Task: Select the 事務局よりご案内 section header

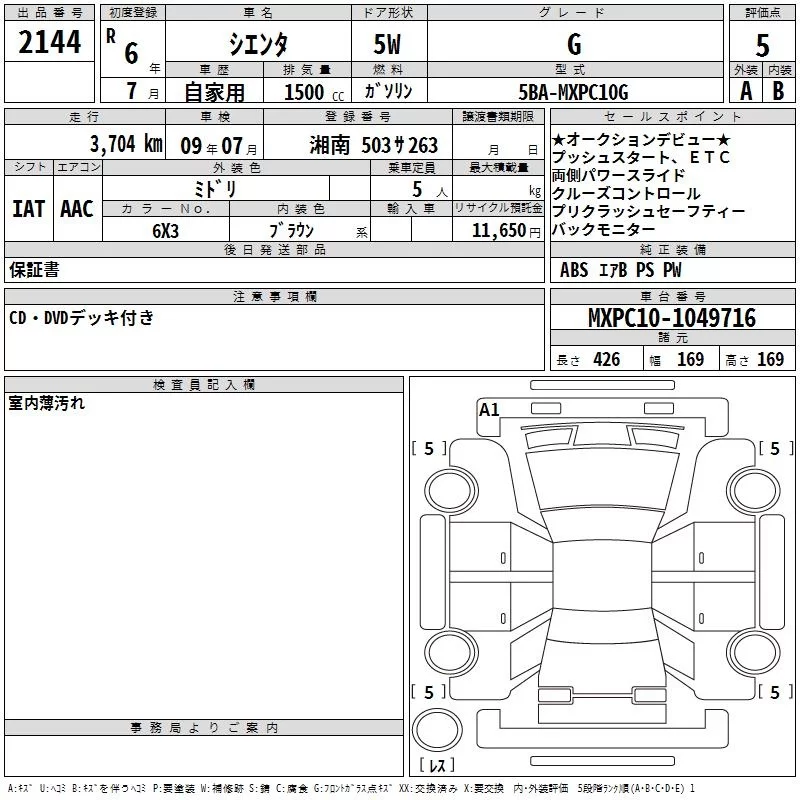Action: (x=204, y=728)
